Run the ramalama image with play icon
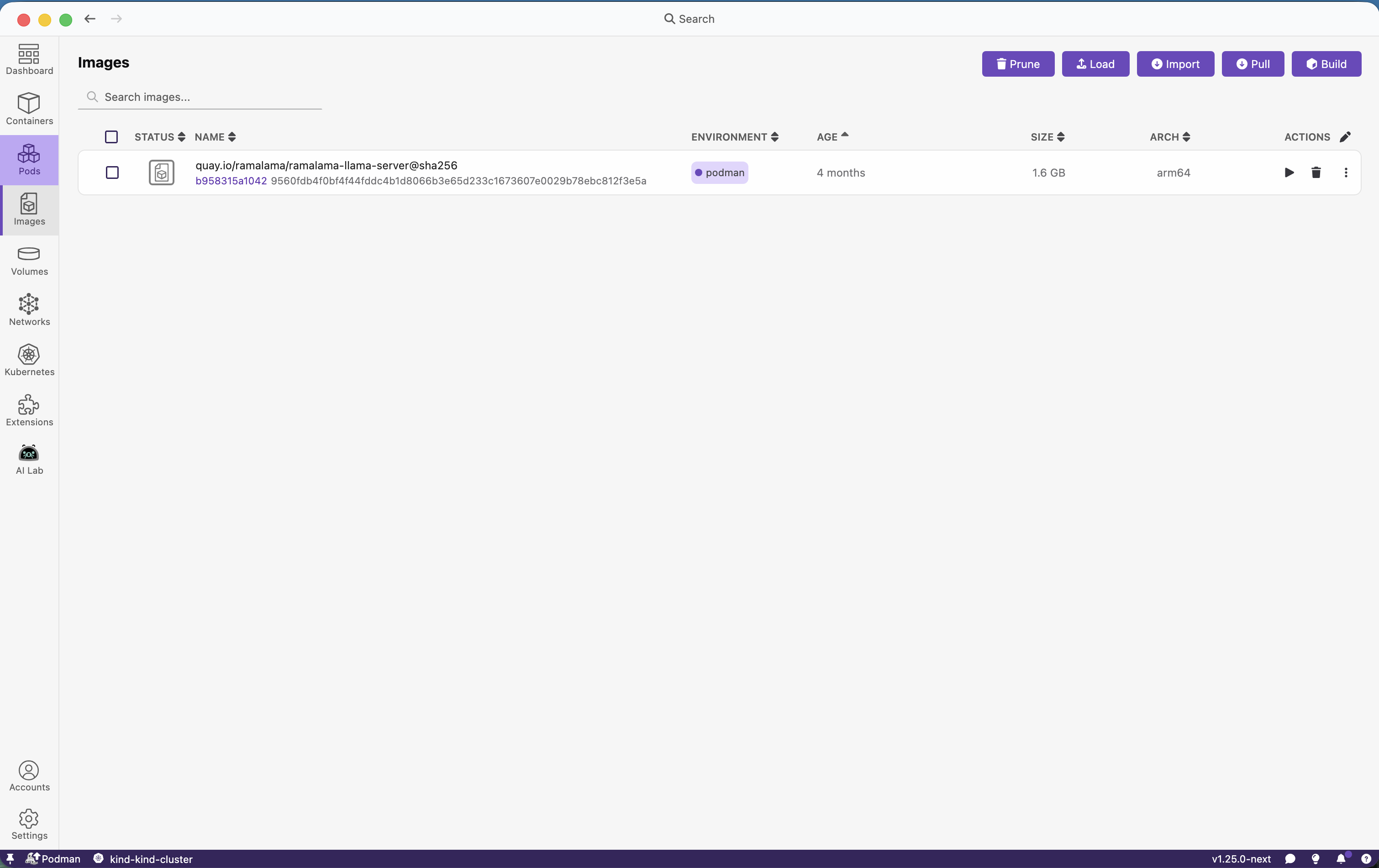Screen dimensions: 1379x868 tap(1289, 172)
